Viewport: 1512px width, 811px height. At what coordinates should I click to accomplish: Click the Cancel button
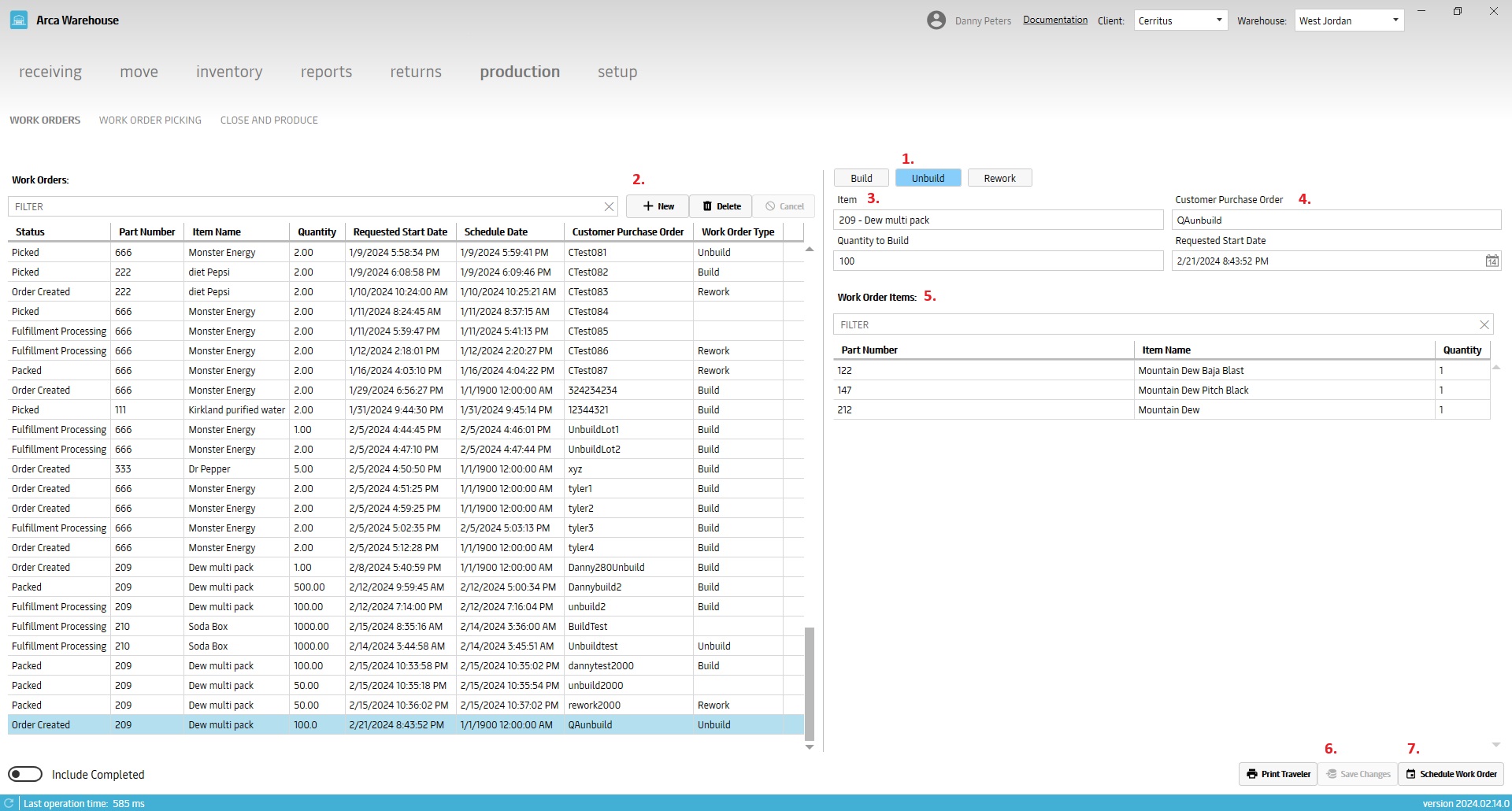(x=784, y=206)
